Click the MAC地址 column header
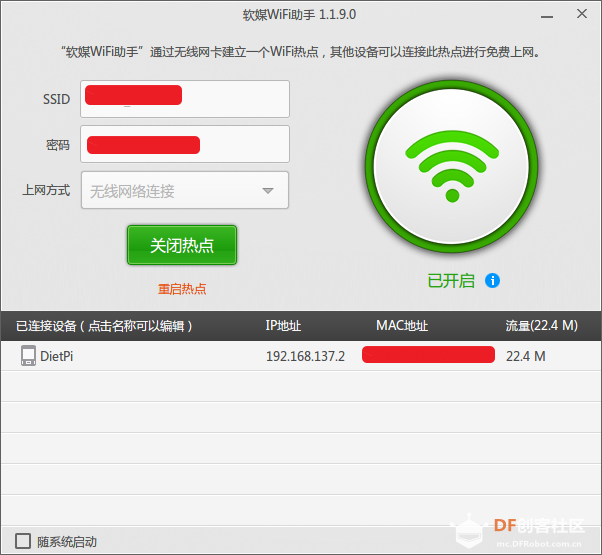 coord(402,325)
